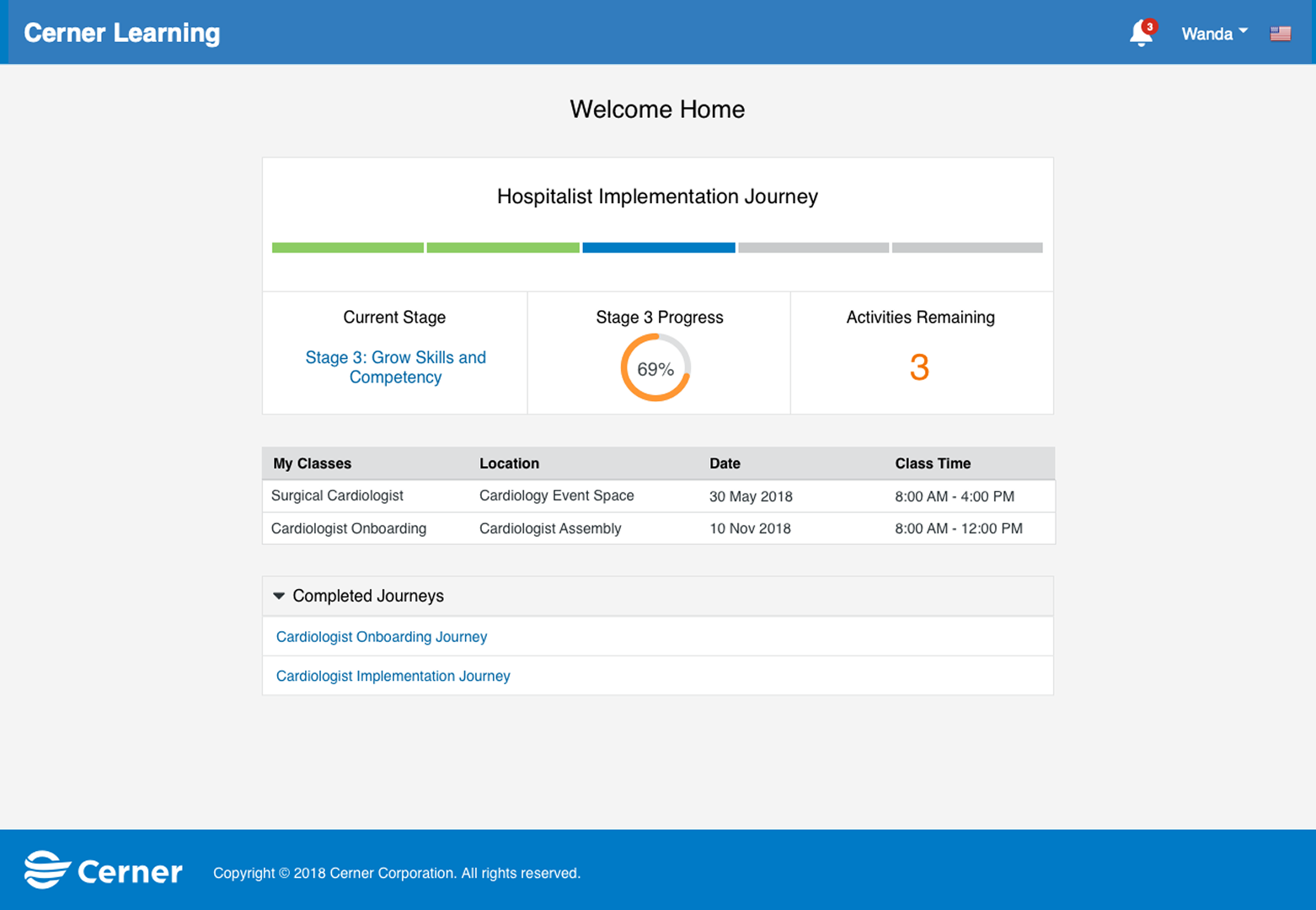Click the Cerner Learning header title

pyautogui.click(x=122, y=33)
